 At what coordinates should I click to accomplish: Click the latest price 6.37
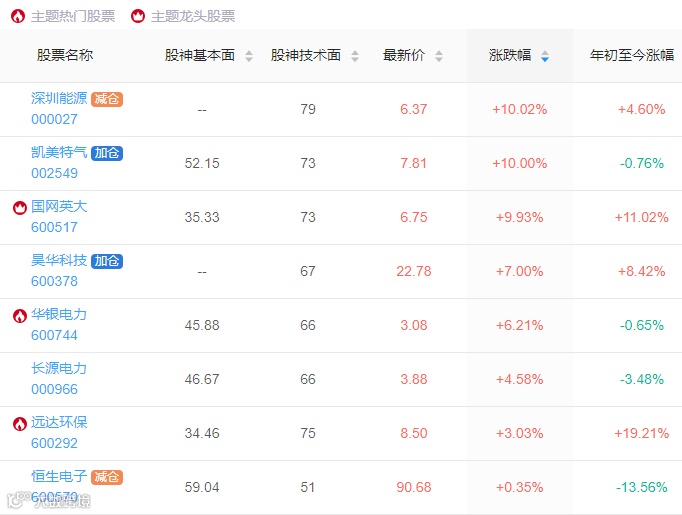coord(414,109)
